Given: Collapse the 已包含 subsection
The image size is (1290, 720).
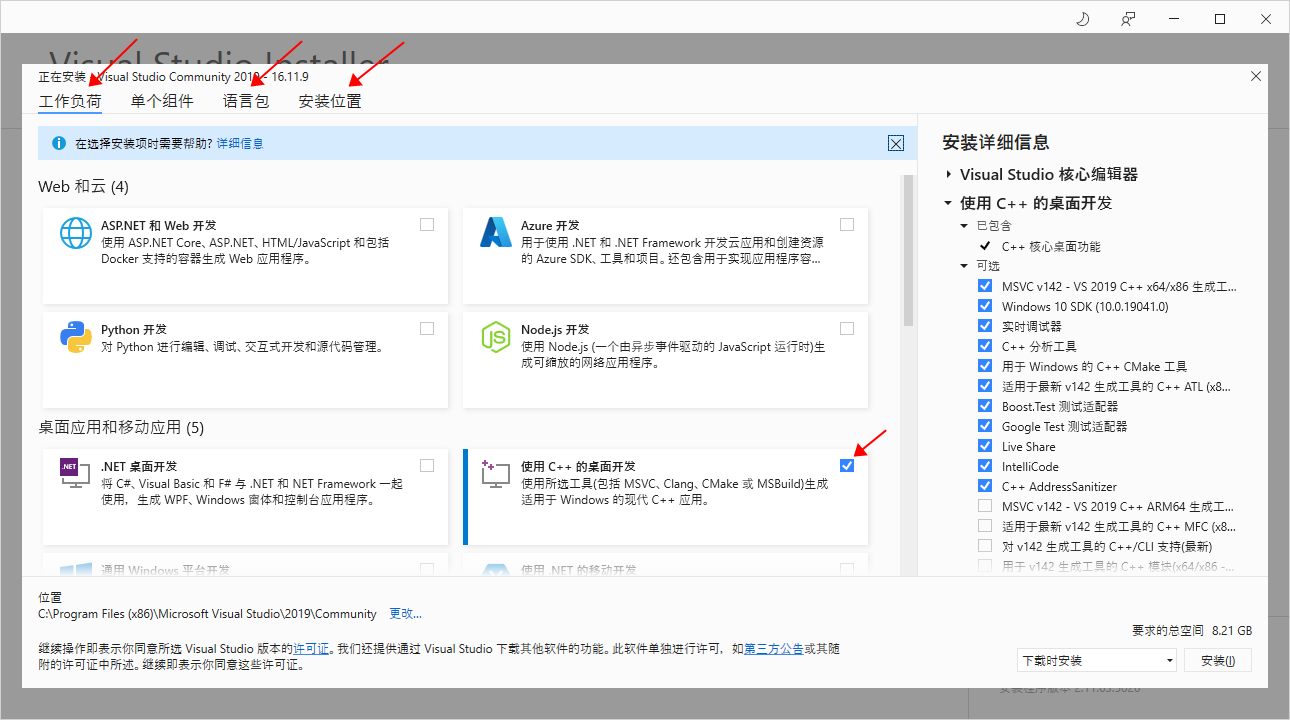Looking at the screenshot, I should (x=965, y=226).
